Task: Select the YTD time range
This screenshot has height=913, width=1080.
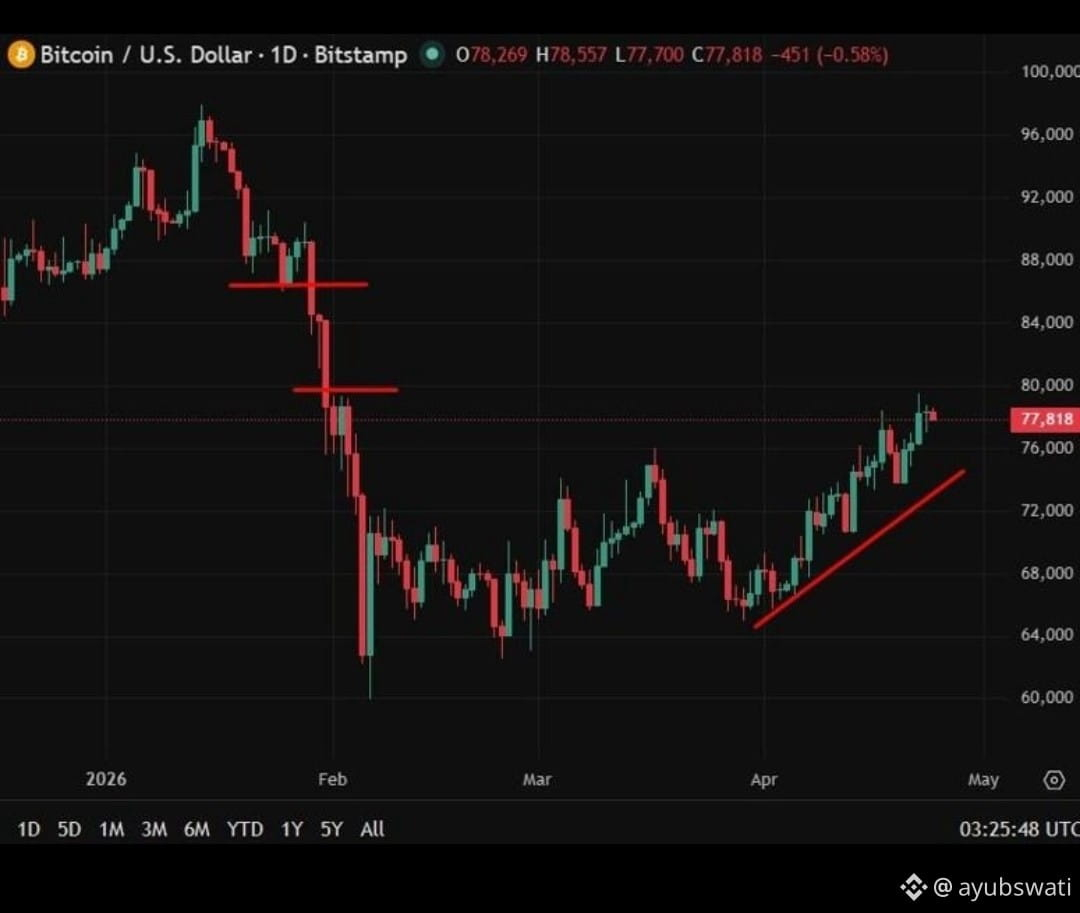Action: [x=245, y=829]
